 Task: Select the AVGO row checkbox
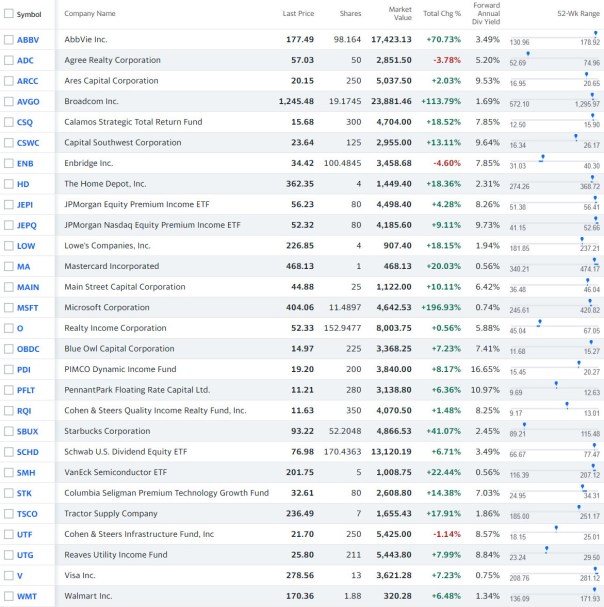(x=9, y=101)
